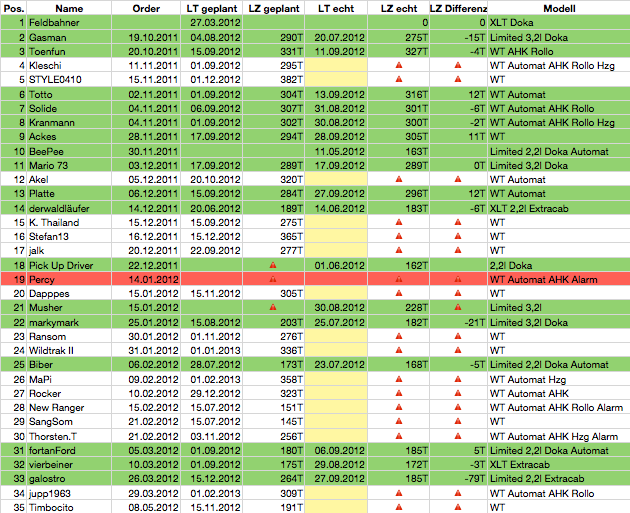The width and height of the screenshot is (630, 513).
Task: Click the model cell WT Automat AHK Hzg Alarm
Action: (x=559, y=436)
